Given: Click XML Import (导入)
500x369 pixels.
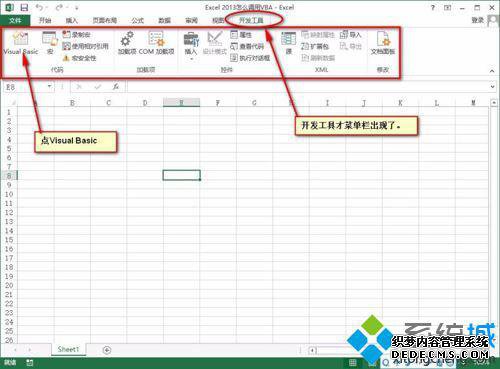Looking at the screenshot, I should point(350,34).
